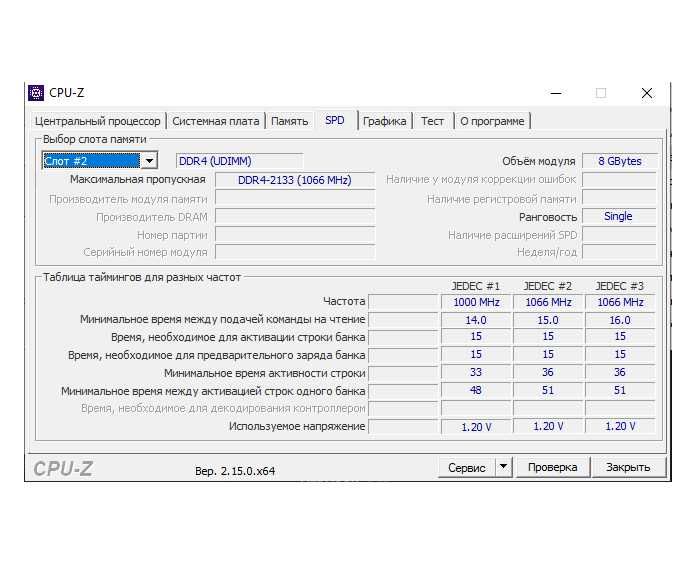The width and height of the screenshot is (696, 564).
Task: Open the Память tab
Action: [289, 121]
